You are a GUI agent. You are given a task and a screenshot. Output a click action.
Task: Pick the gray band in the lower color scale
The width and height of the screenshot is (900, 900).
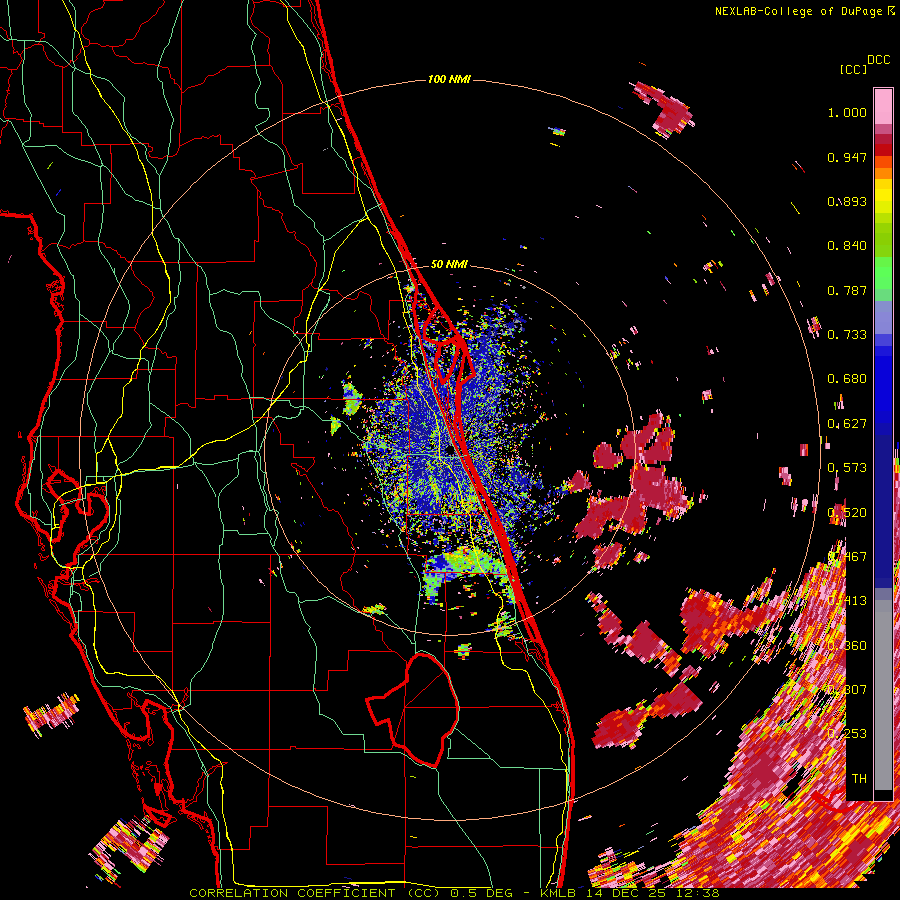coord(883,695)
